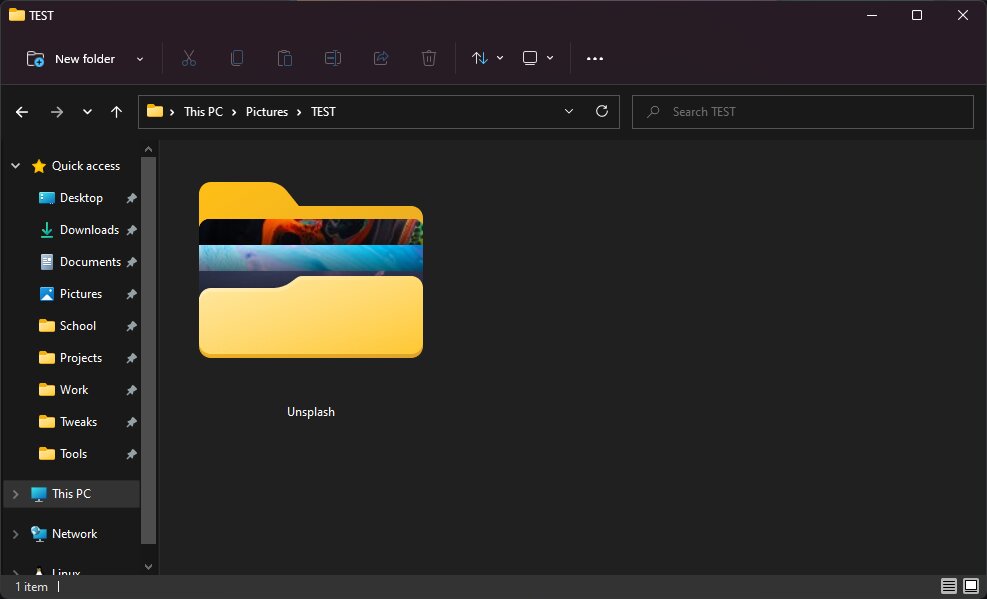987x599 pixels.
Task: Click the pin icon next to School
Action: click(132, 326)
